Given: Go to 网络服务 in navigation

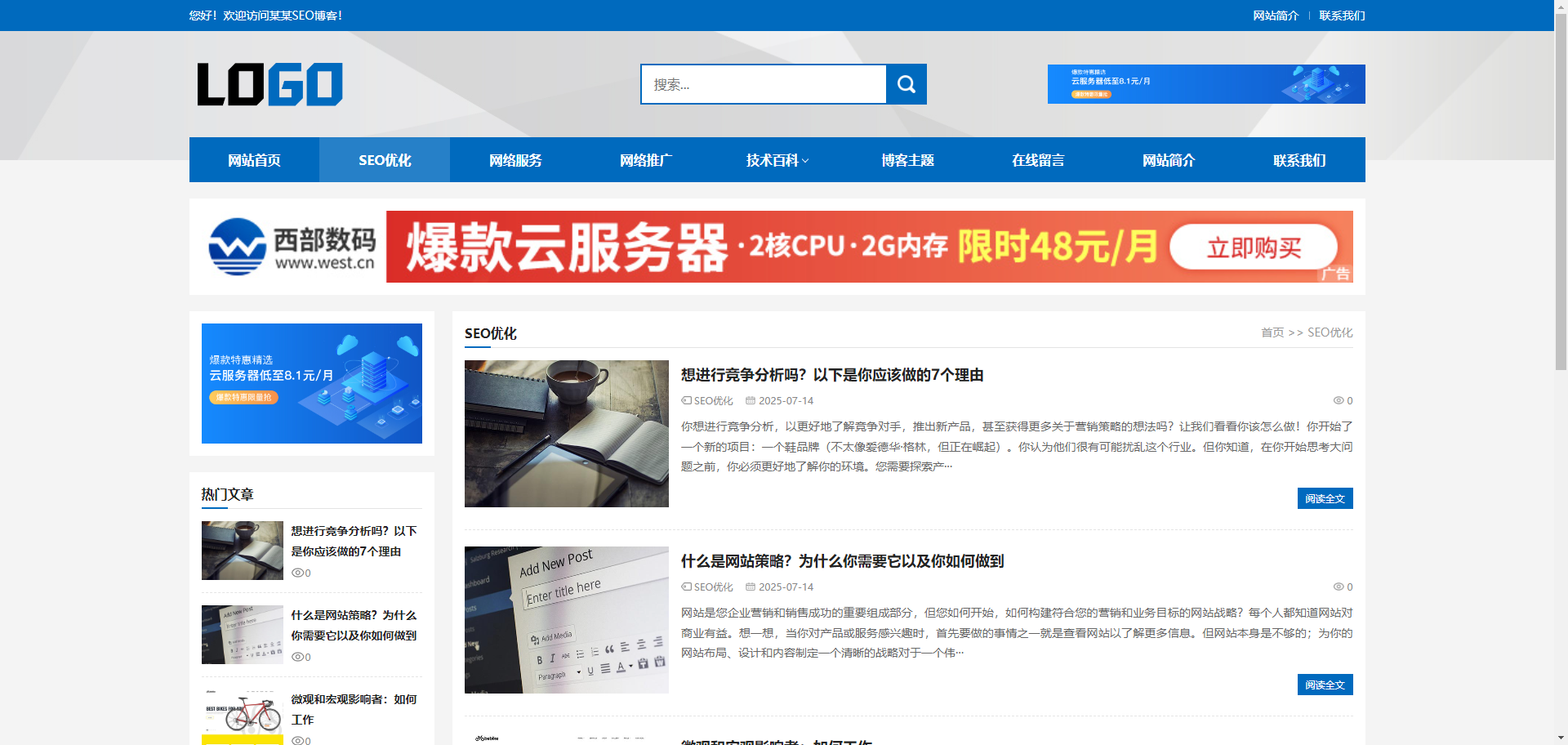Looking at the screenshot, I should pos(515,160).
